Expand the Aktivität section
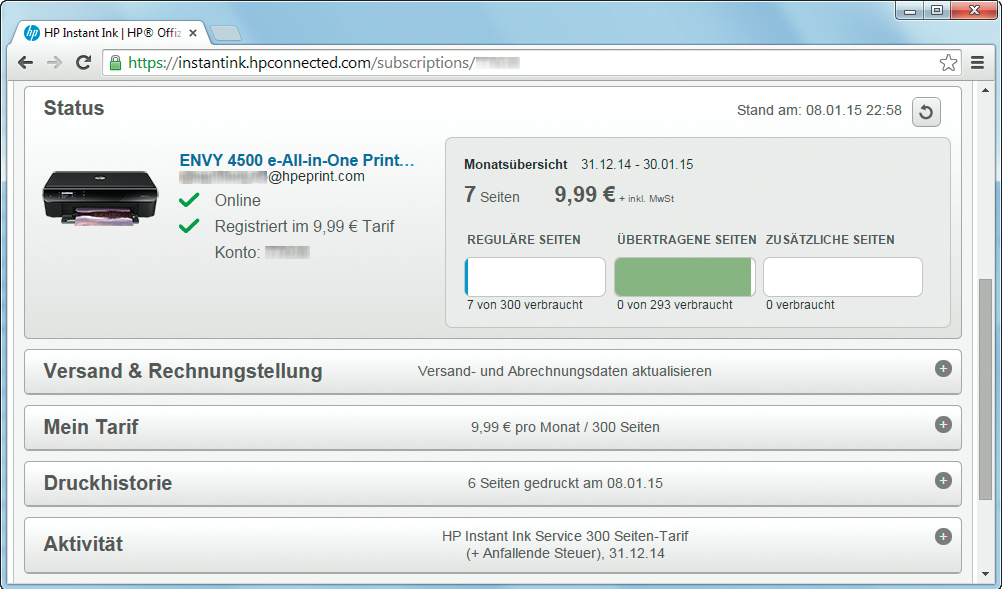 click(943, 537)
